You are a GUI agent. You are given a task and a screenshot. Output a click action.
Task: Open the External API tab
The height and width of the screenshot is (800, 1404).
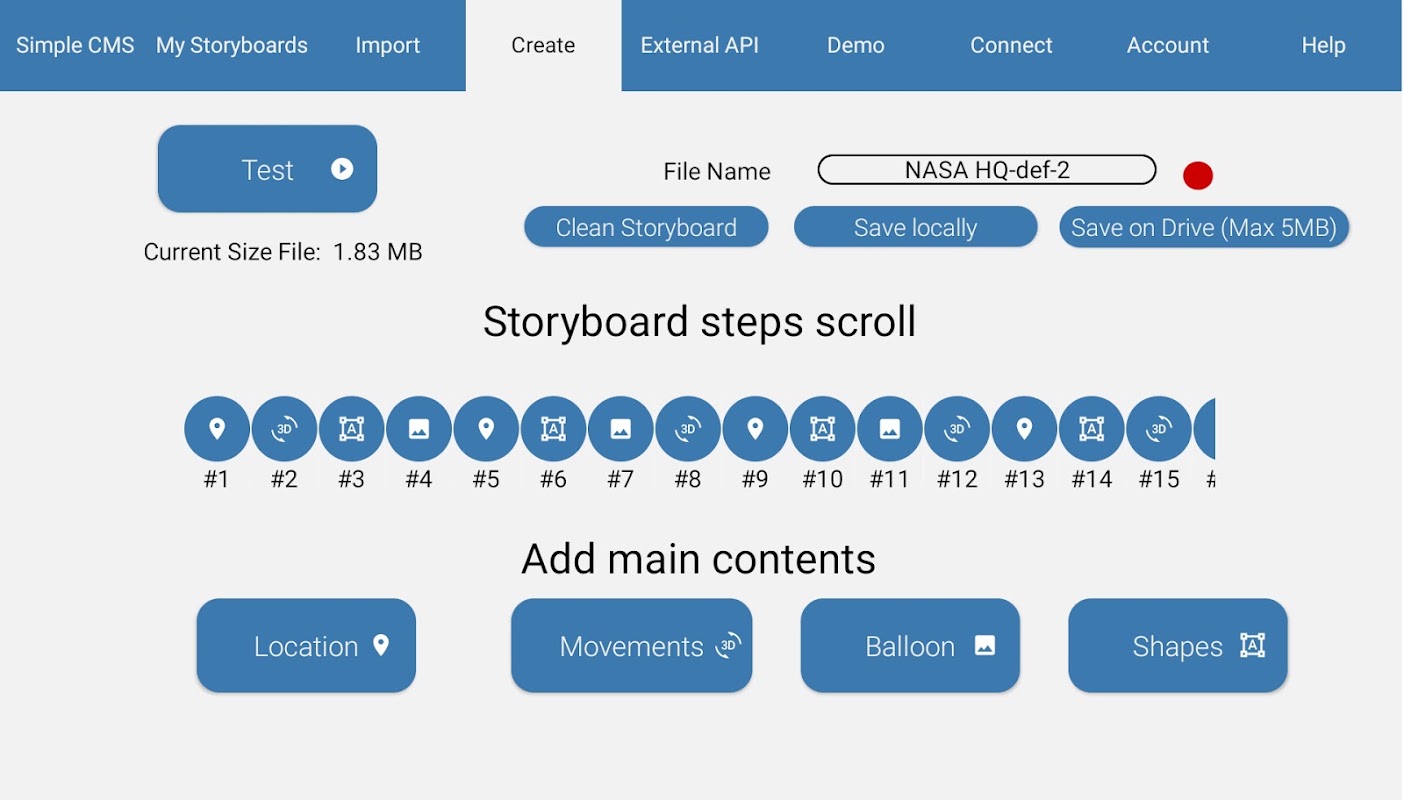coord(700,45)
